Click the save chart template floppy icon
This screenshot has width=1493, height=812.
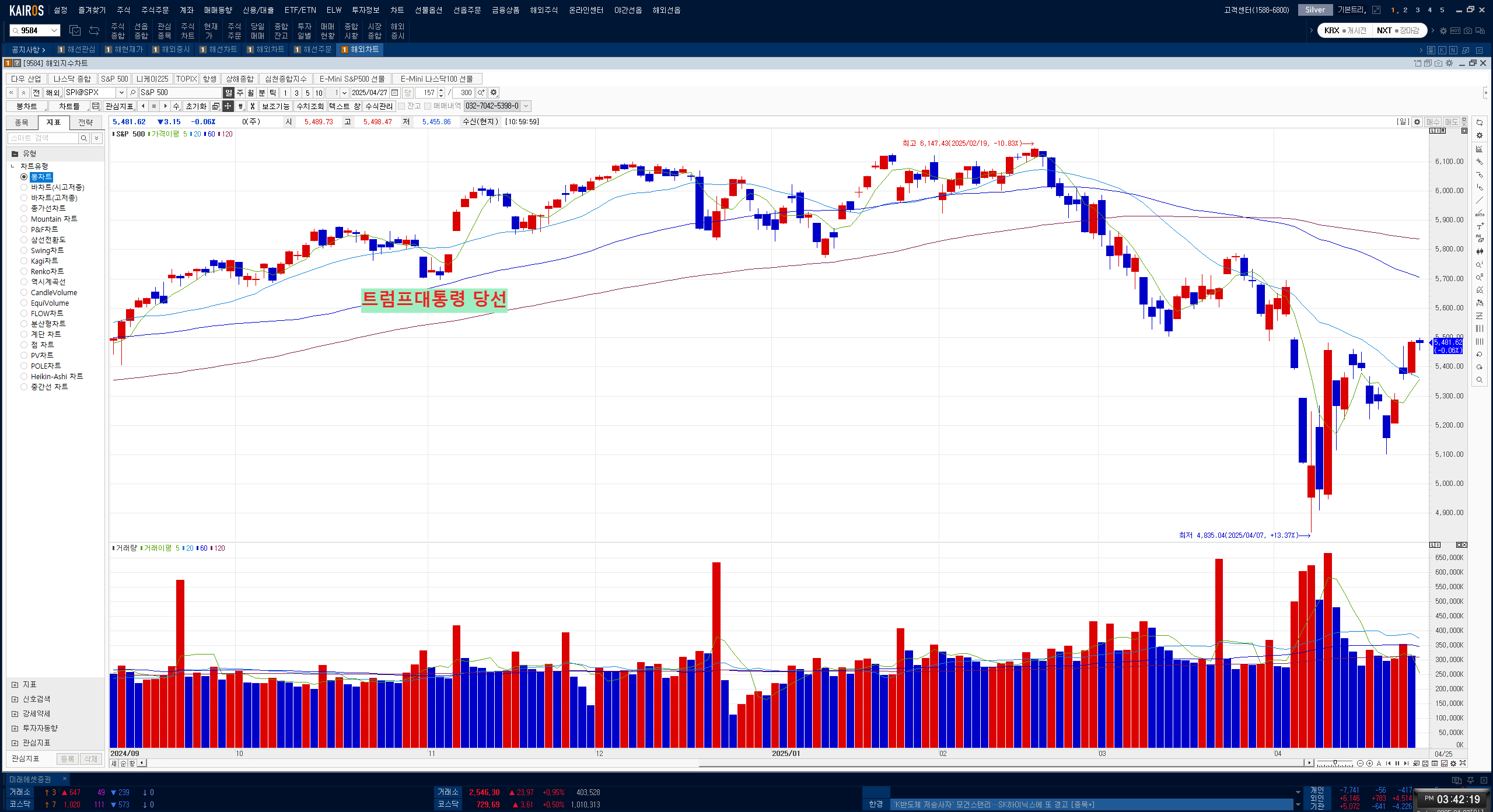click(96, 106)
